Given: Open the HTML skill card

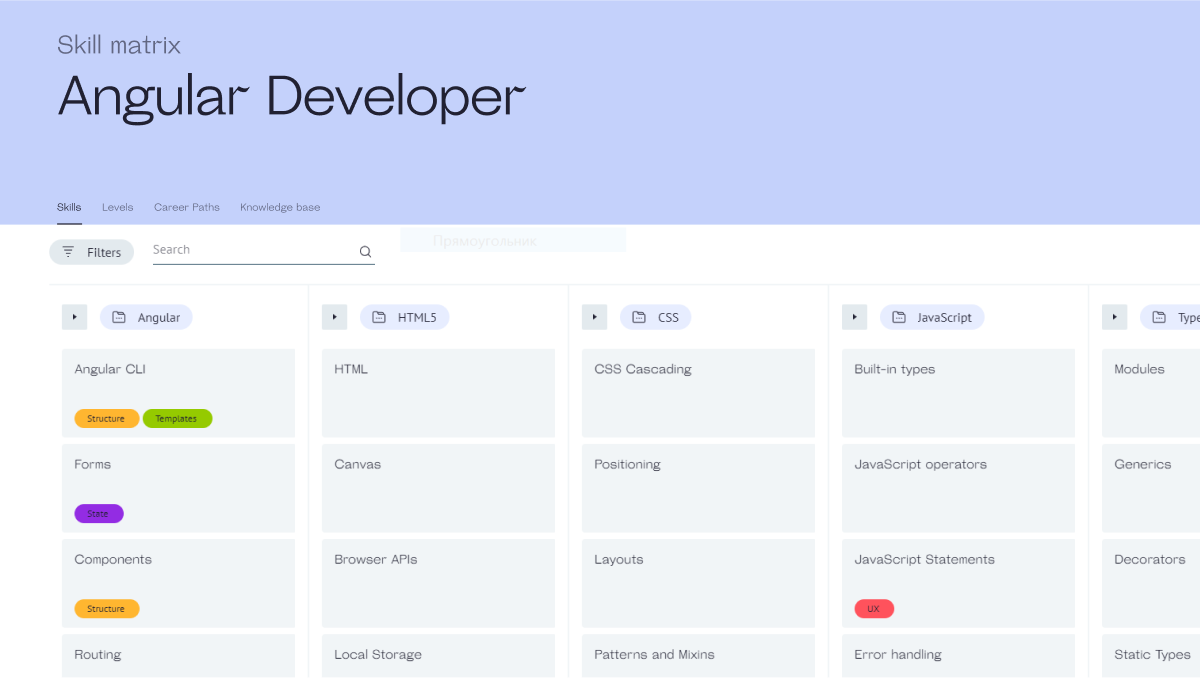Looking at the screenshot, I should click(438, 393).
